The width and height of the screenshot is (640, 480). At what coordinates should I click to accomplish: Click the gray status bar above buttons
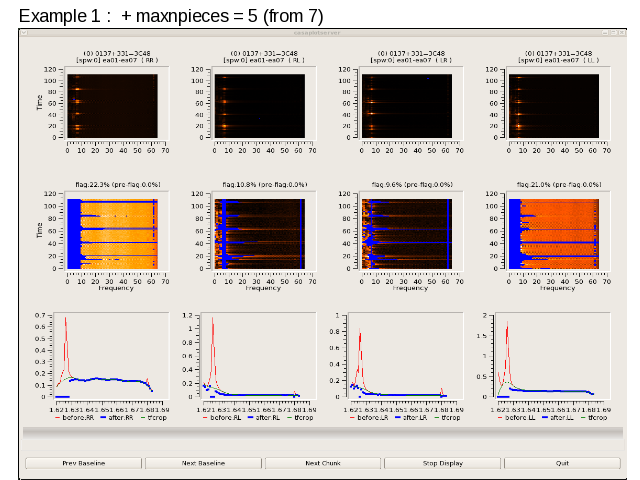click(323, 432)
